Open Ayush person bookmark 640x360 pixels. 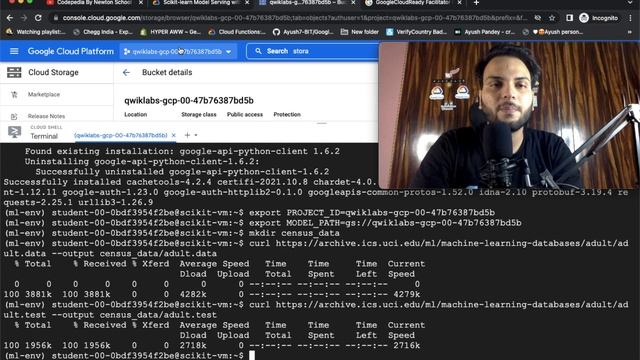(553, 32)
